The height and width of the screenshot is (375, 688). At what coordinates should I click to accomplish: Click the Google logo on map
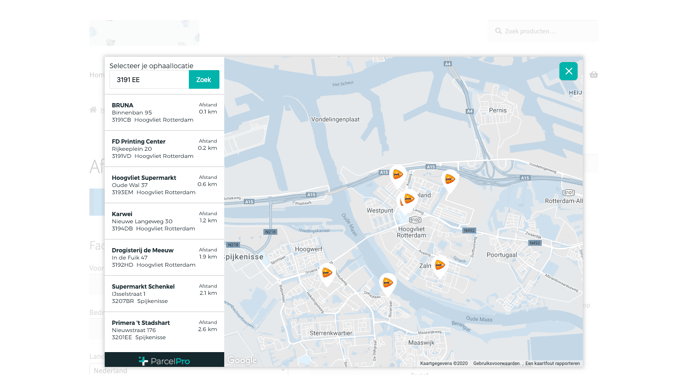242,361
